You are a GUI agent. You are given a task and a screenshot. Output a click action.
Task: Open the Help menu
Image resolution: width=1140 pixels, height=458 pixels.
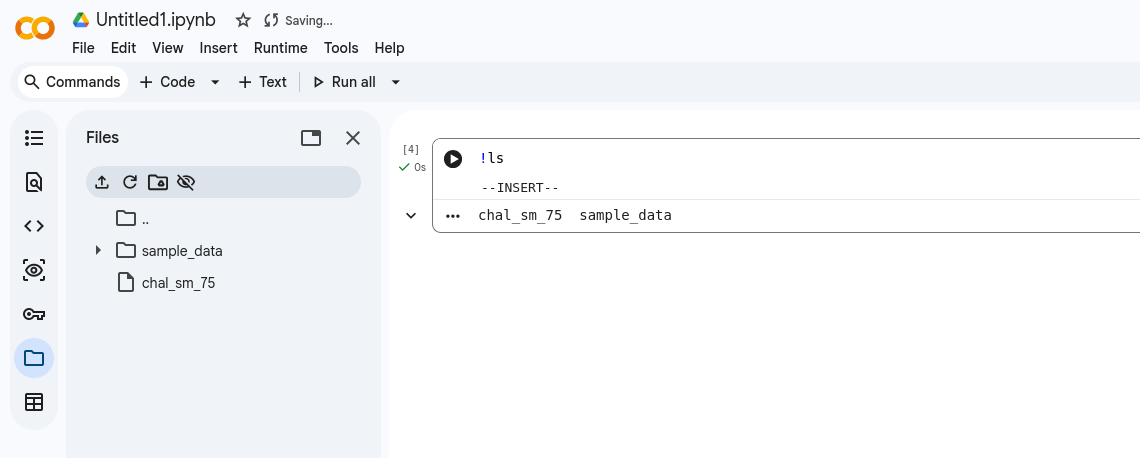tap(390, 48)
